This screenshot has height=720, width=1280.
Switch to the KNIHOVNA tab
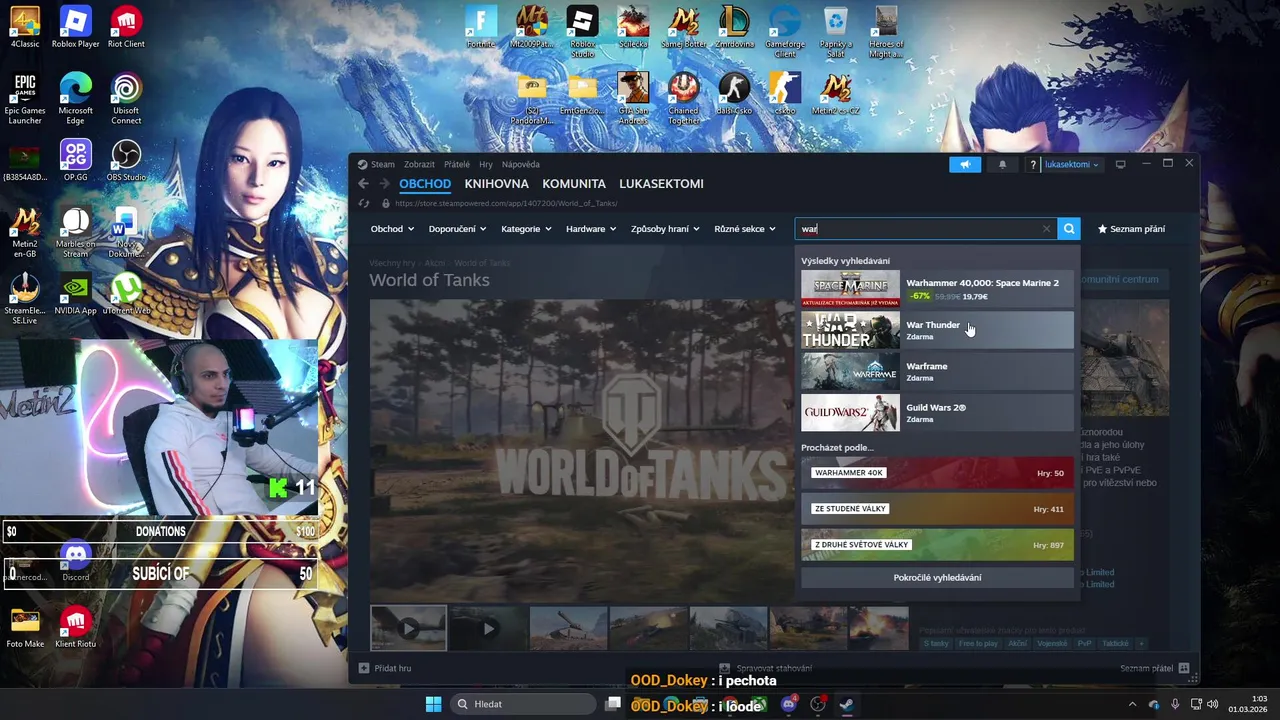pos(497,184)
